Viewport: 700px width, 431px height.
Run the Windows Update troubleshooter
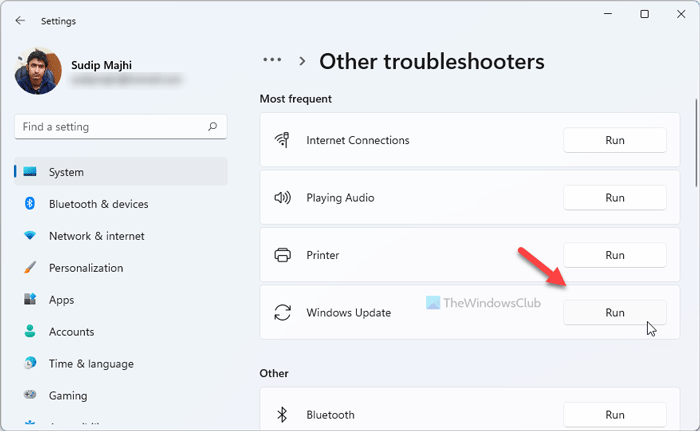[614, 313]
